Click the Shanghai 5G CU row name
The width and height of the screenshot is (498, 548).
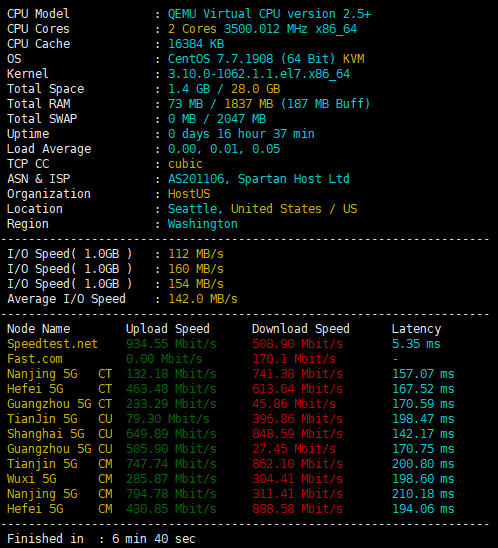pyautogui.click(x=59, y=434)
